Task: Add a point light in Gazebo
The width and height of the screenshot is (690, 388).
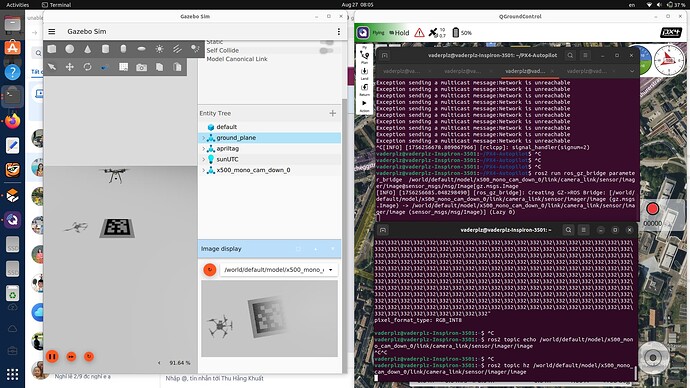Action: (159, 49)
